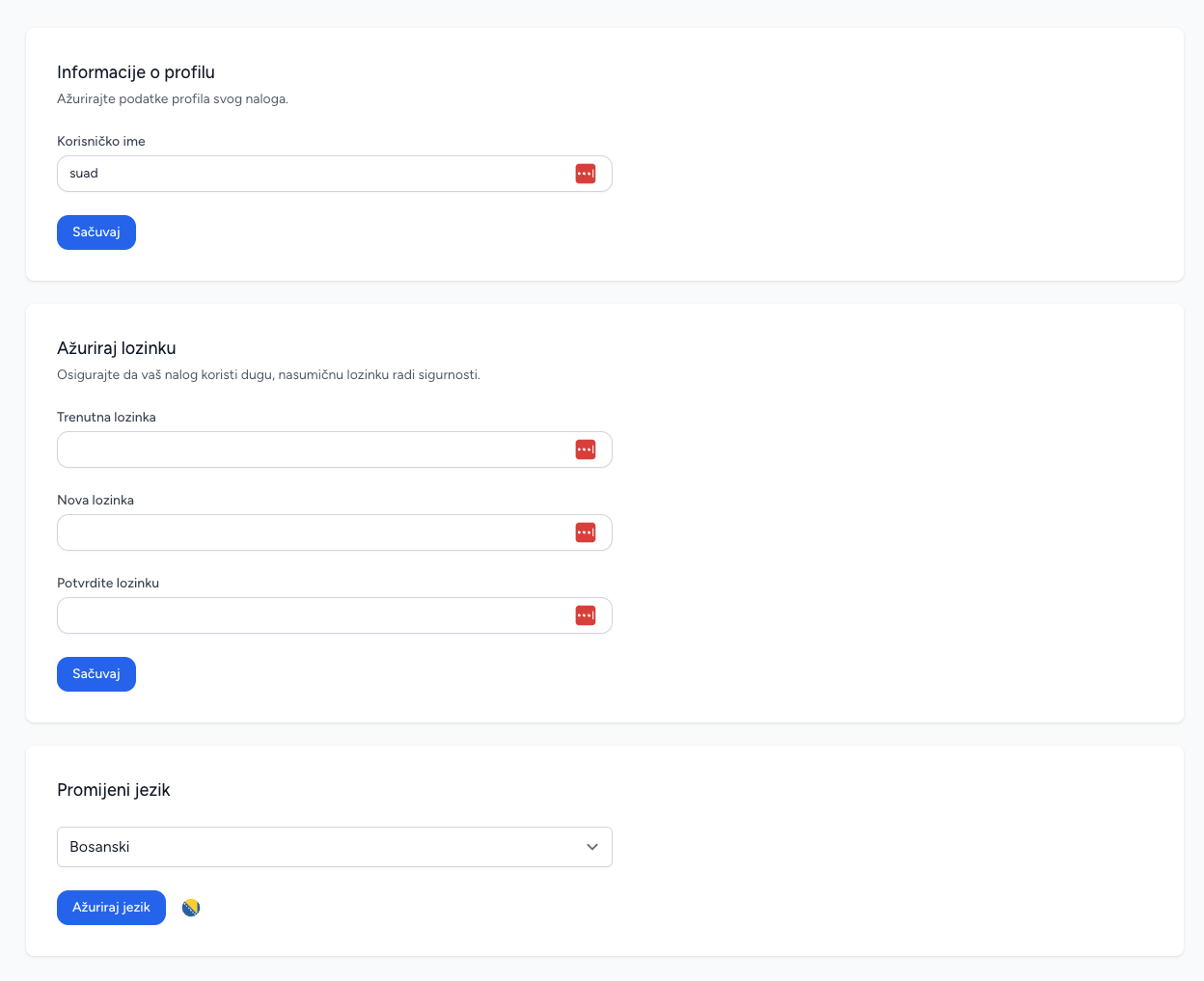1204x981 pixels.
Task: Click password manager icon in Potvrdite lozinku field
Action: click(x=586, y=615)
